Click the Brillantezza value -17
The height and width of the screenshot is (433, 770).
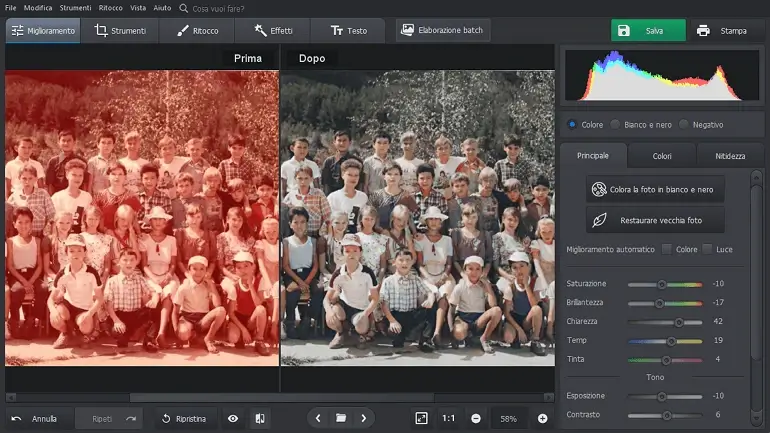(x=718, y=302)
